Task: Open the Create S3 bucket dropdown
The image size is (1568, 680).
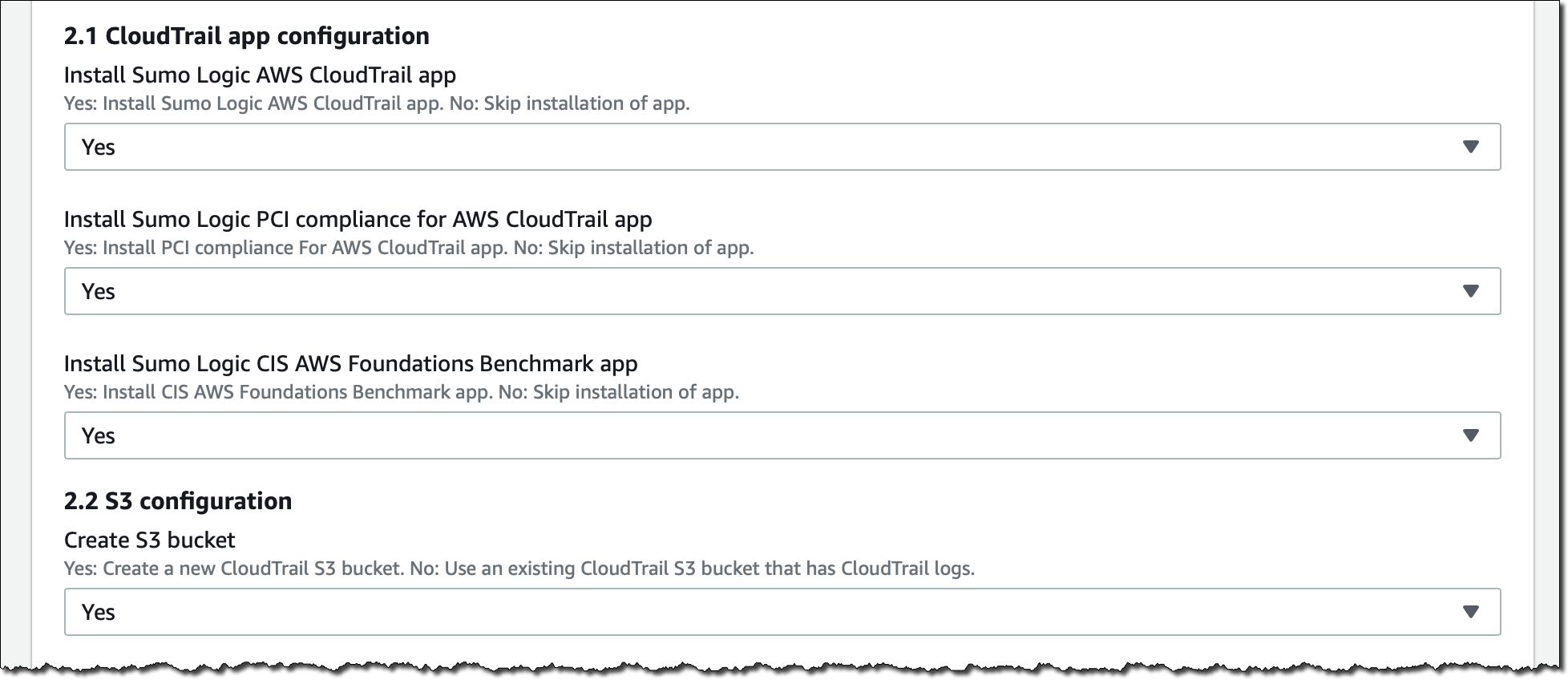Action: tap(782, 612)
